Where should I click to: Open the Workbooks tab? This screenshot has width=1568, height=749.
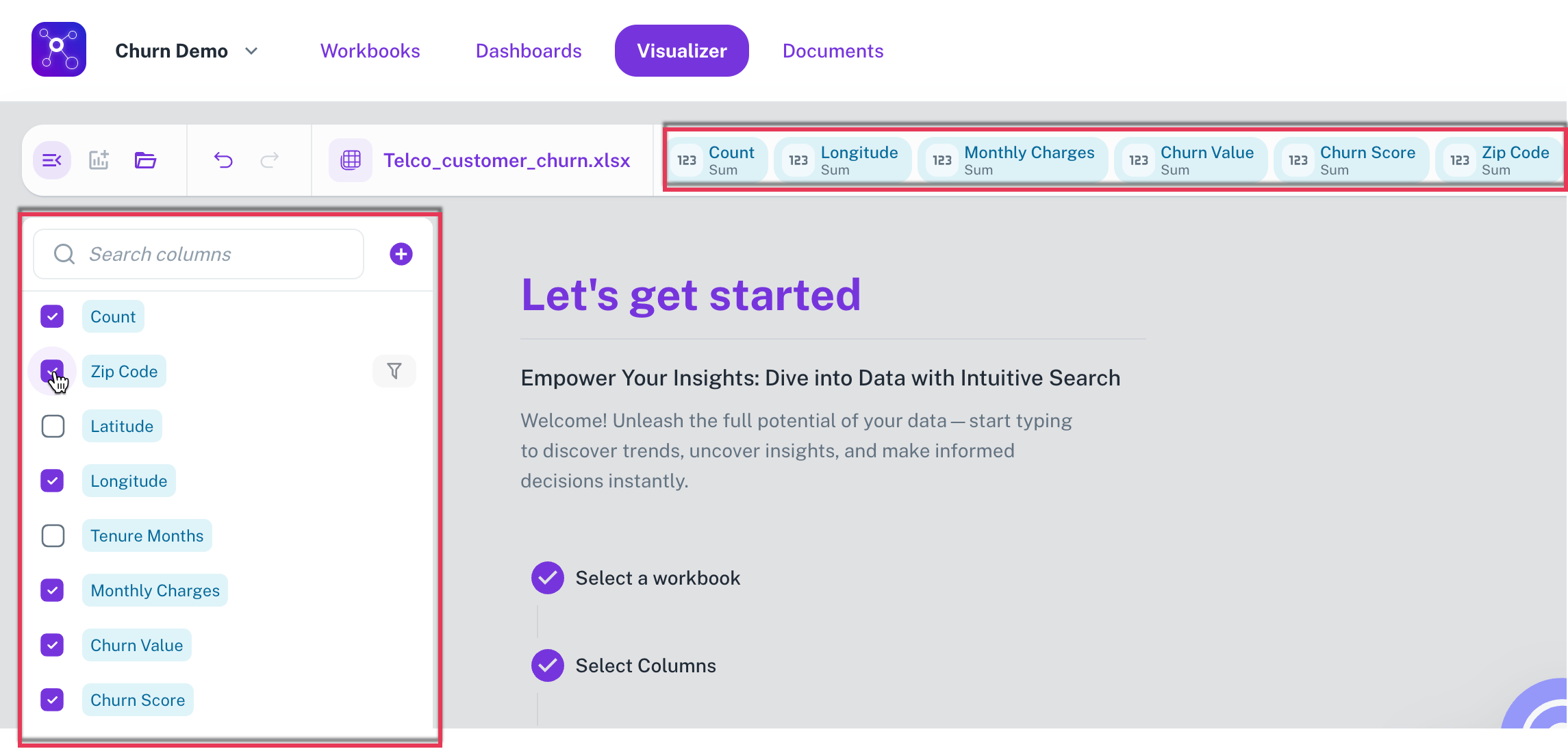click(370, 51)
